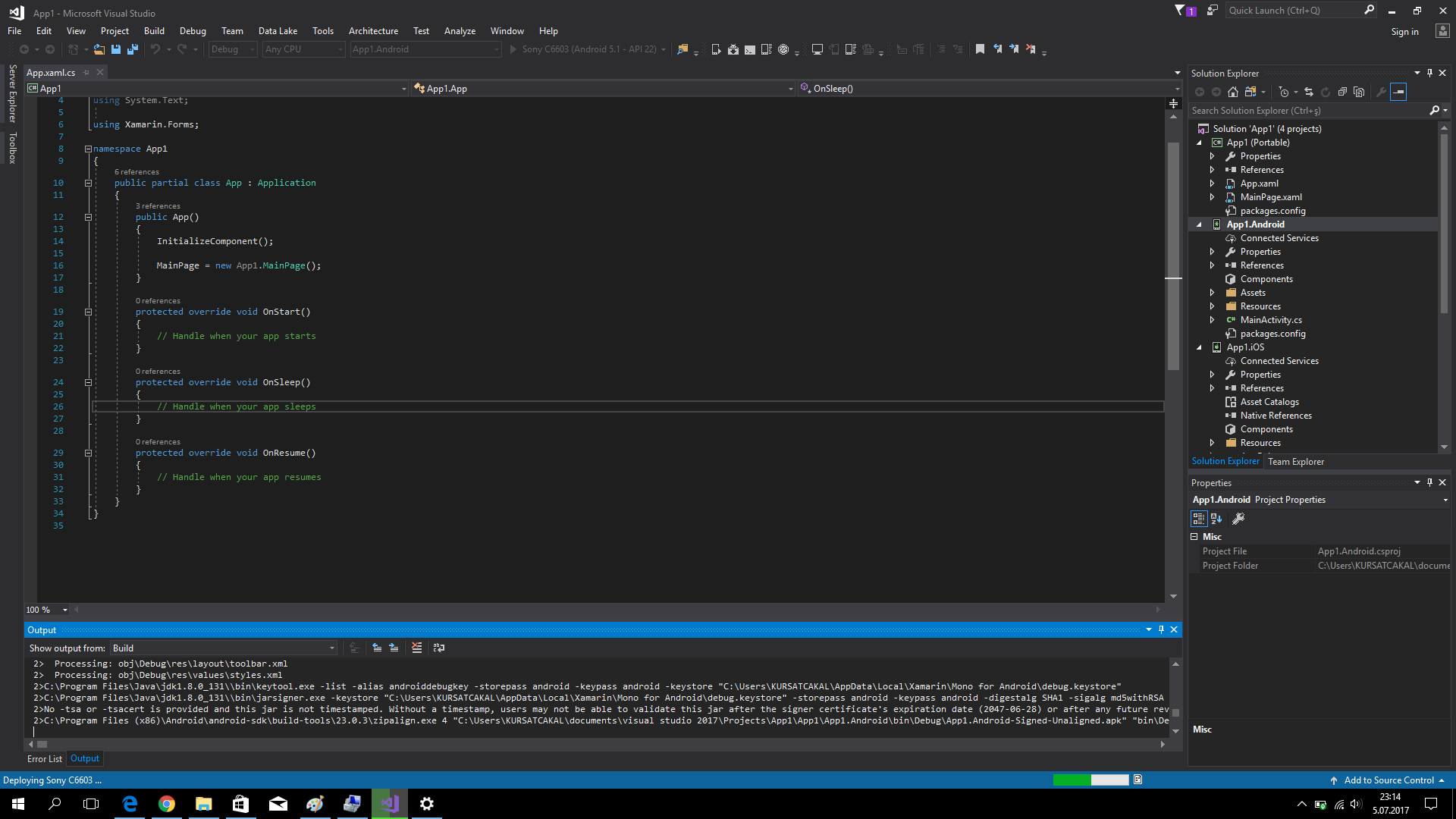Screen dimensions: 1456x819
Task: Click Show All Files icon in Solution Explorer
Action: click(x=1359, y=92)
